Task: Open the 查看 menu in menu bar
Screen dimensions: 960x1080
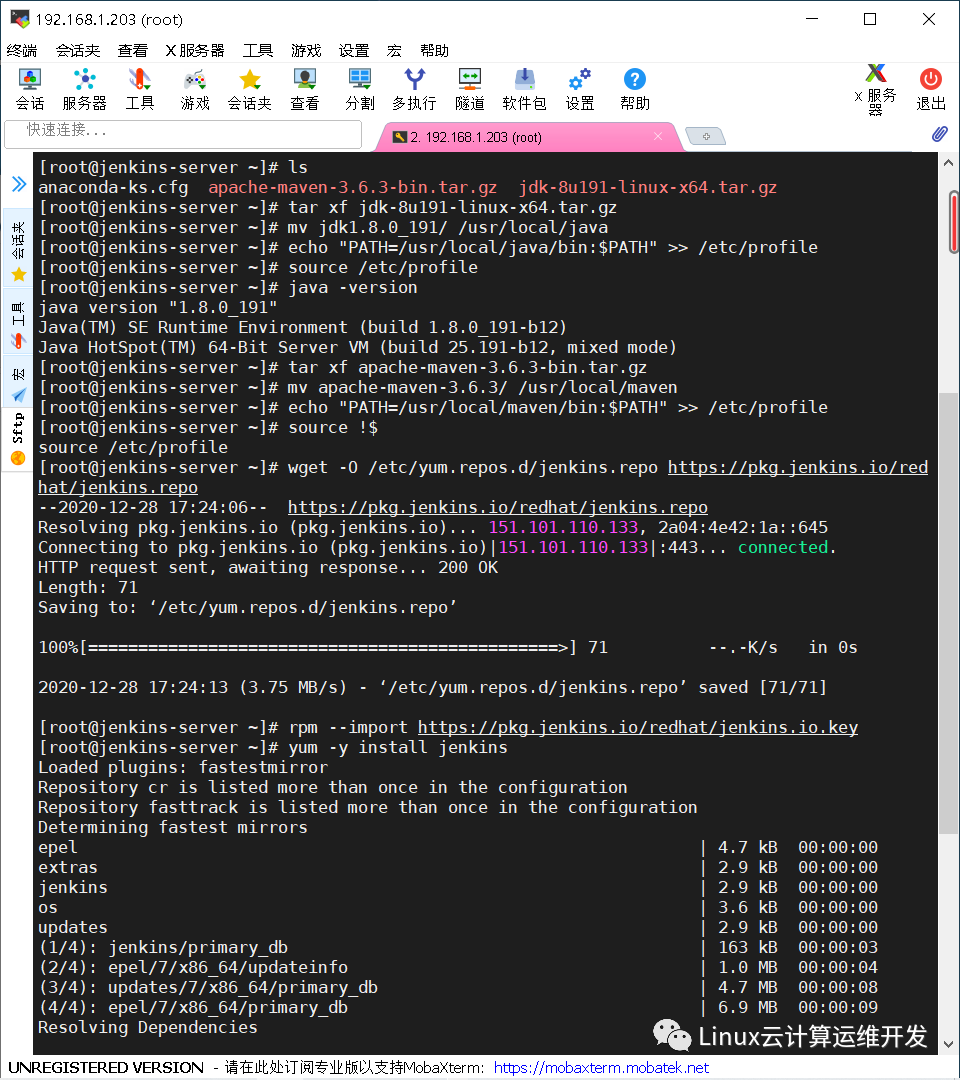Action: click(x=132, y=50)
